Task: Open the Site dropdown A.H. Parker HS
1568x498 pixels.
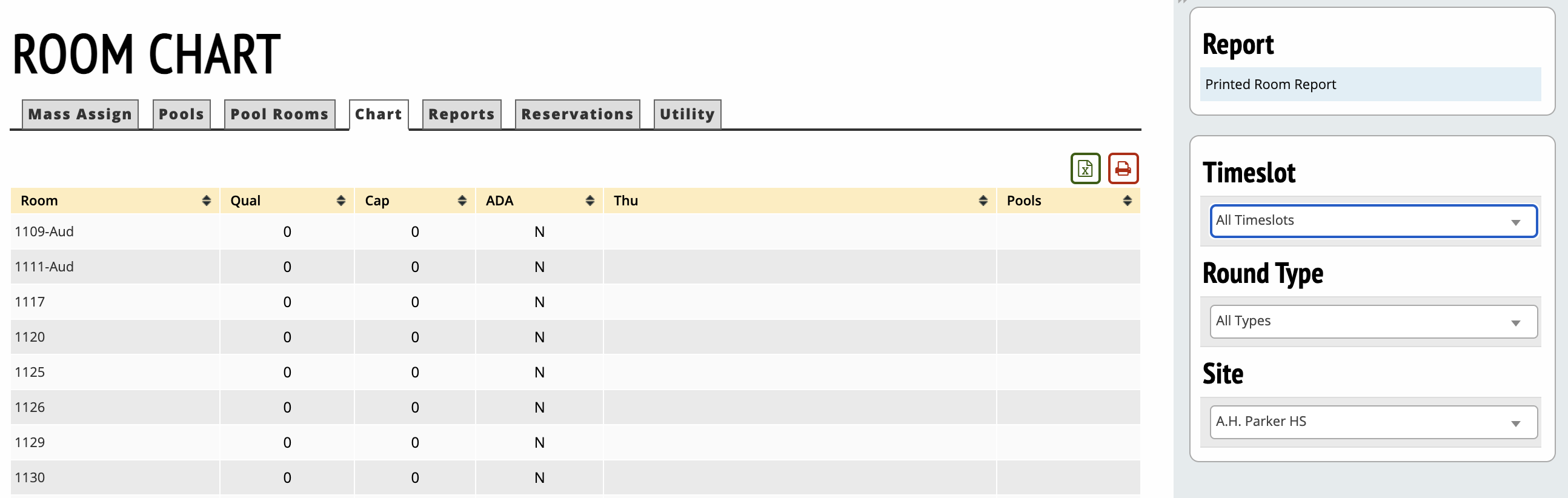Action: point(1373,422)
